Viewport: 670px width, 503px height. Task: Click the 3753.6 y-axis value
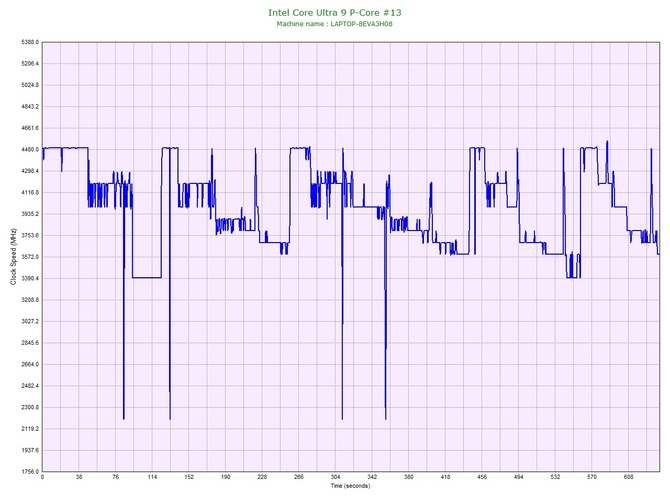[x=30, y=235]
